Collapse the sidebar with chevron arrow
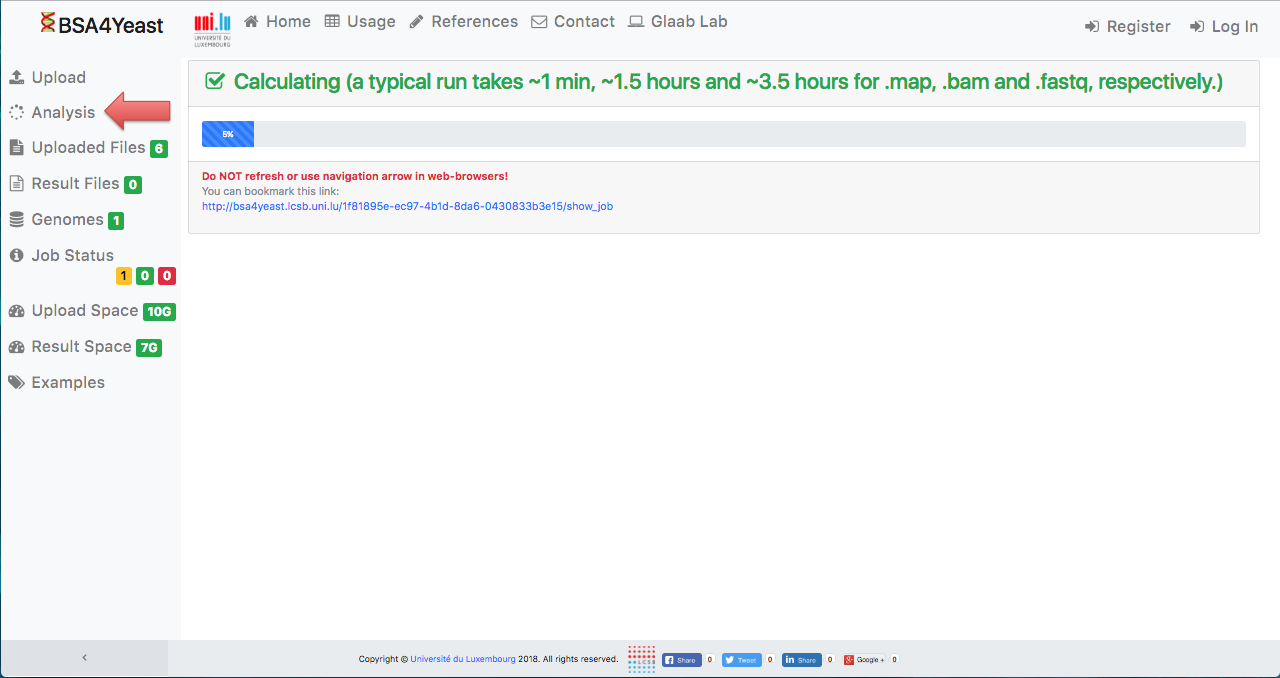 (x=84, y=658)
